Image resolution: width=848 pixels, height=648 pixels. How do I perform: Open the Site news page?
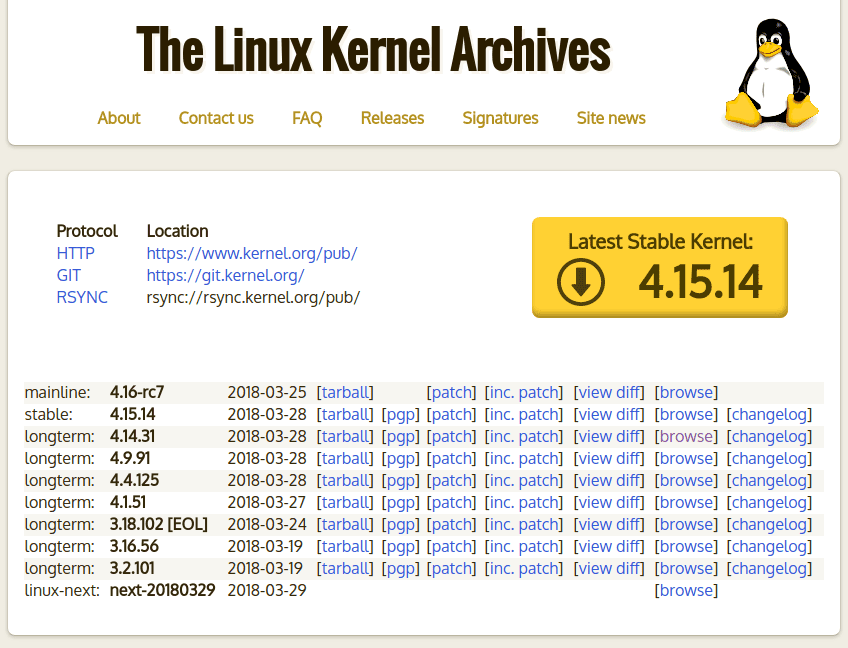coord(610,118)
